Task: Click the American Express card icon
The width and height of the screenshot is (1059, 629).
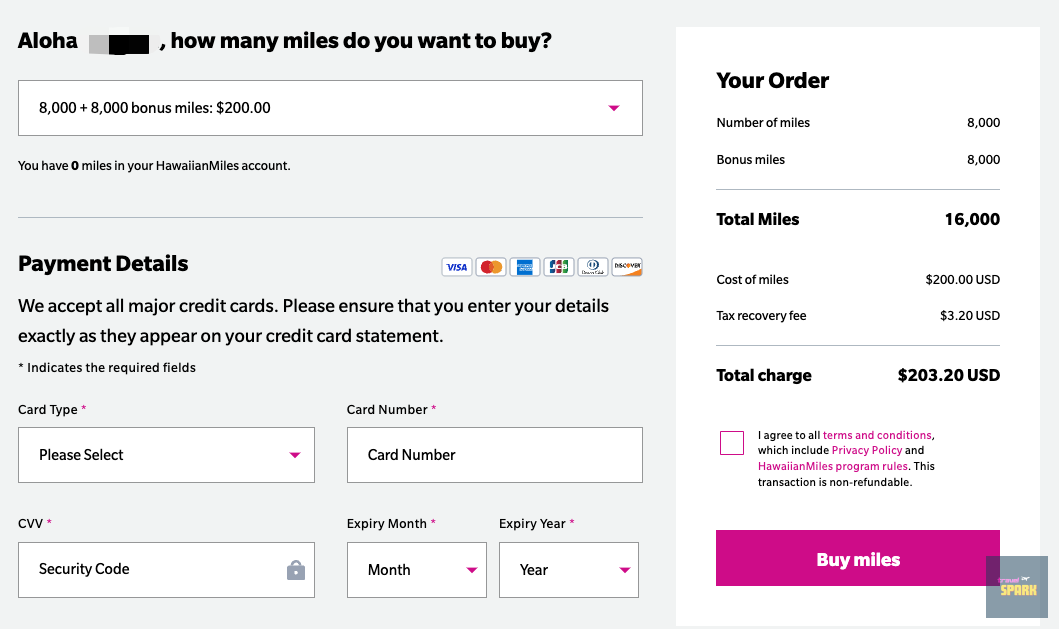Action: point(524,267)
